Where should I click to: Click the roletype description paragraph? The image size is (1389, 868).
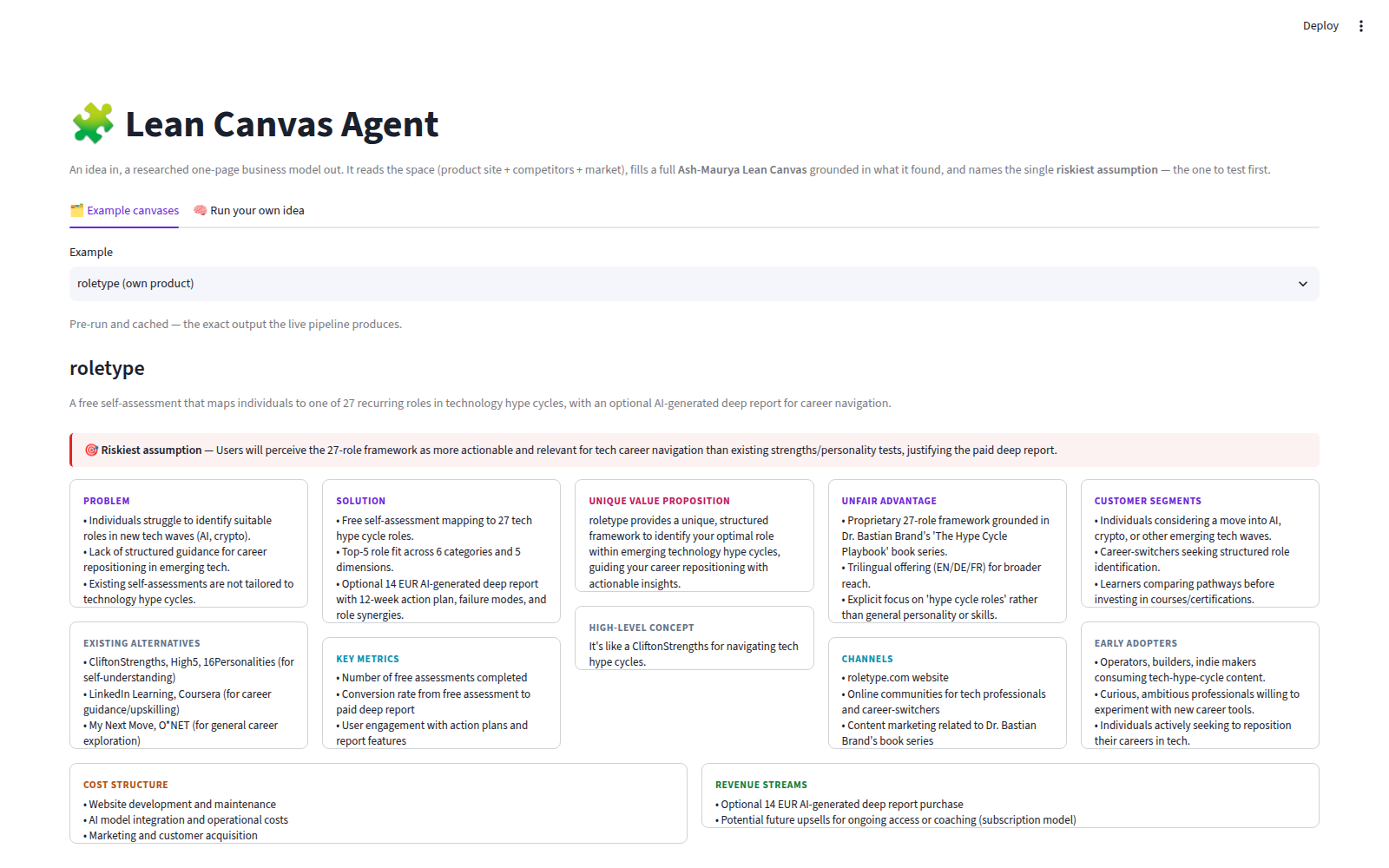(x=480, y=404)
